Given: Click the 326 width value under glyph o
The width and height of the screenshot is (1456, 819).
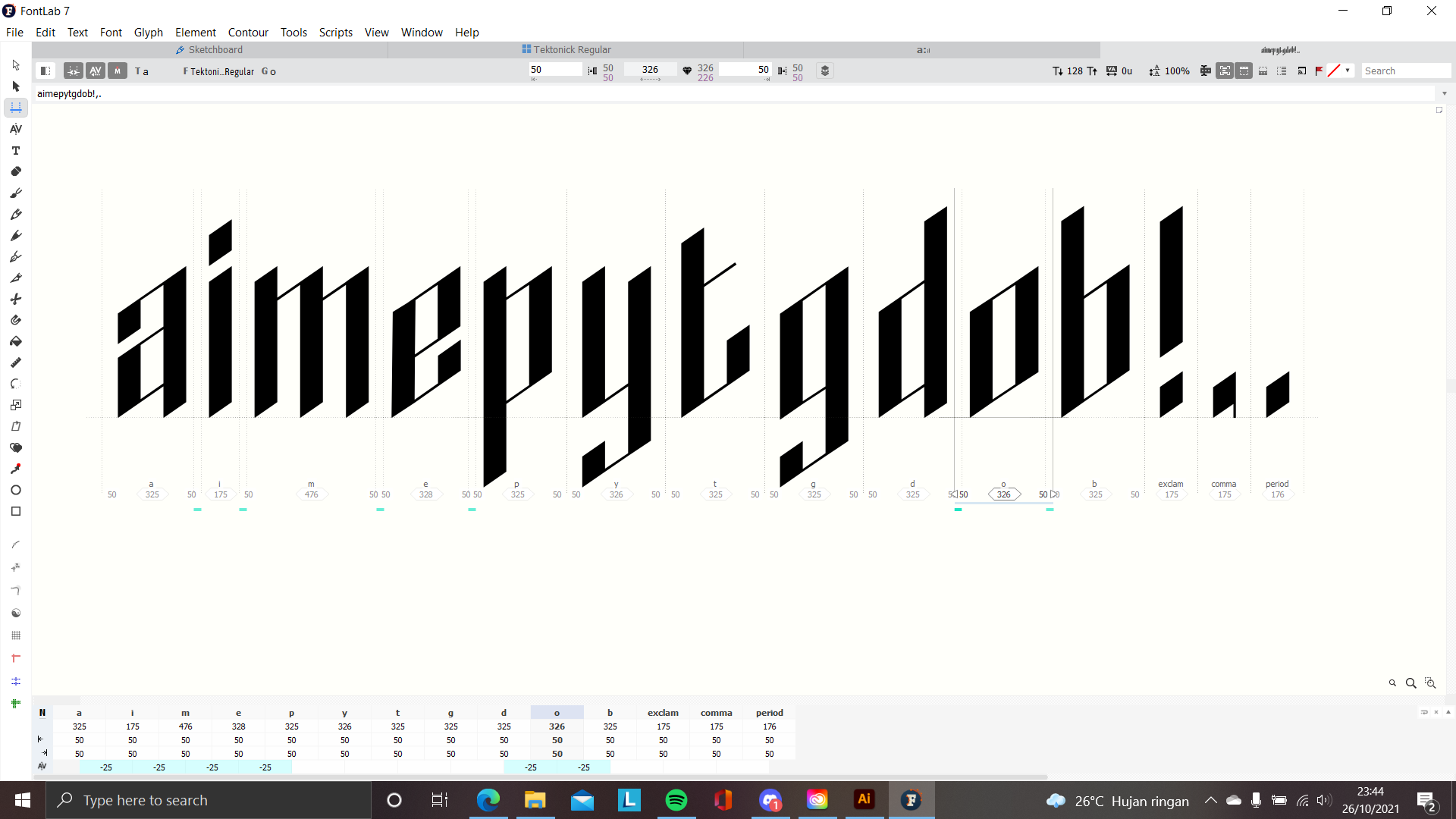Looking at the screenshot, I should 1003,494.
